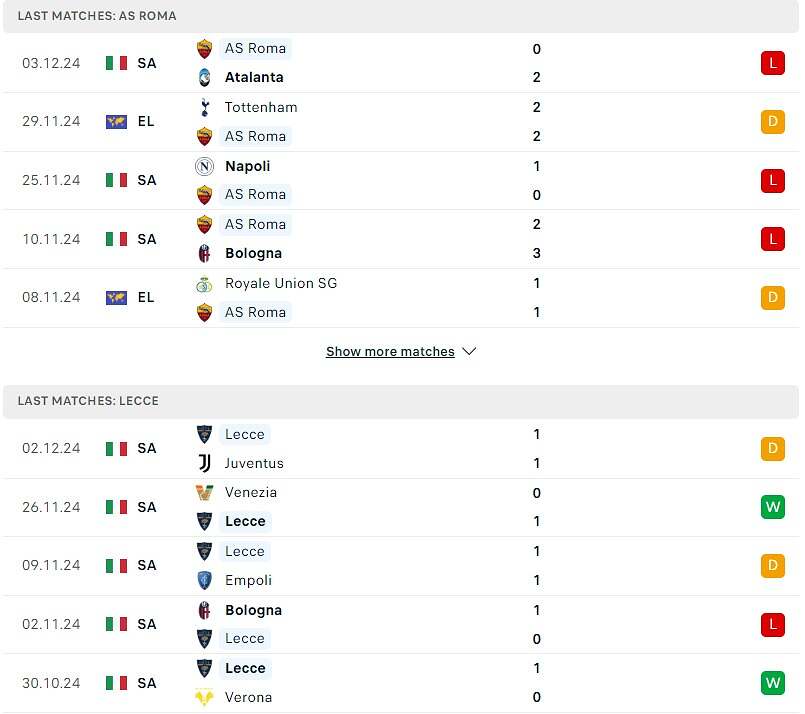Click the Royale Union SG crest
This screenshot has width=805, height=714.
204,284
